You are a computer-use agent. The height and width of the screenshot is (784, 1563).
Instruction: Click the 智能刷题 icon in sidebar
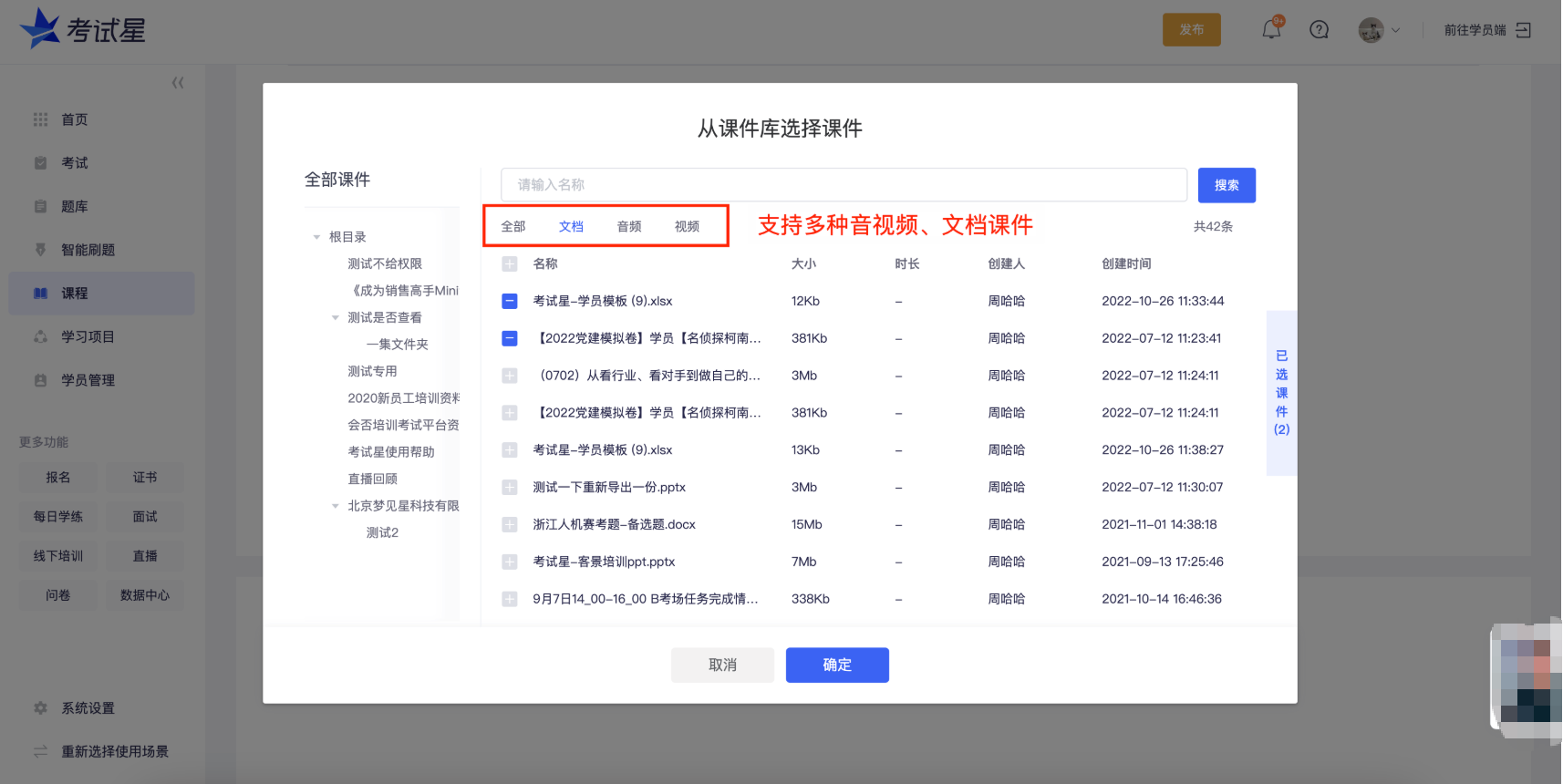click(40, 250)
